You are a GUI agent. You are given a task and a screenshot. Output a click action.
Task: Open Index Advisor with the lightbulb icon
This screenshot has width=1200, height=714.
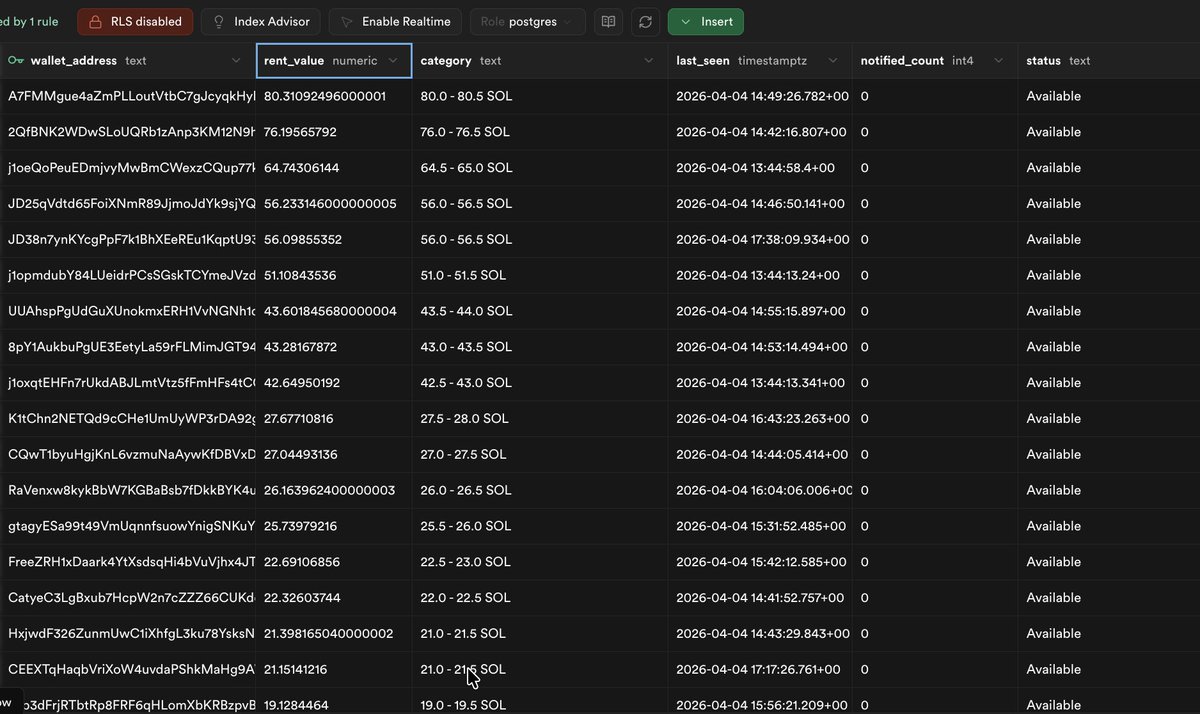click(x=260, y=21)
